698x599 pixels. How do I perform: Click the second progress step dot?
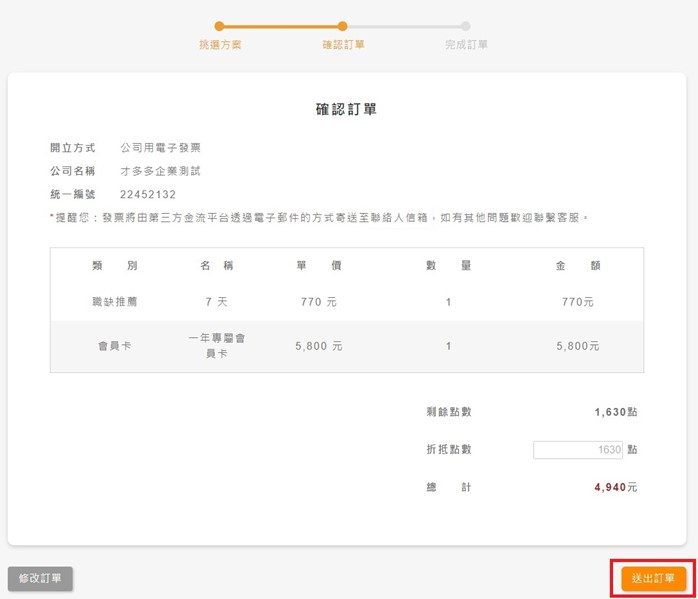[342, 26]
